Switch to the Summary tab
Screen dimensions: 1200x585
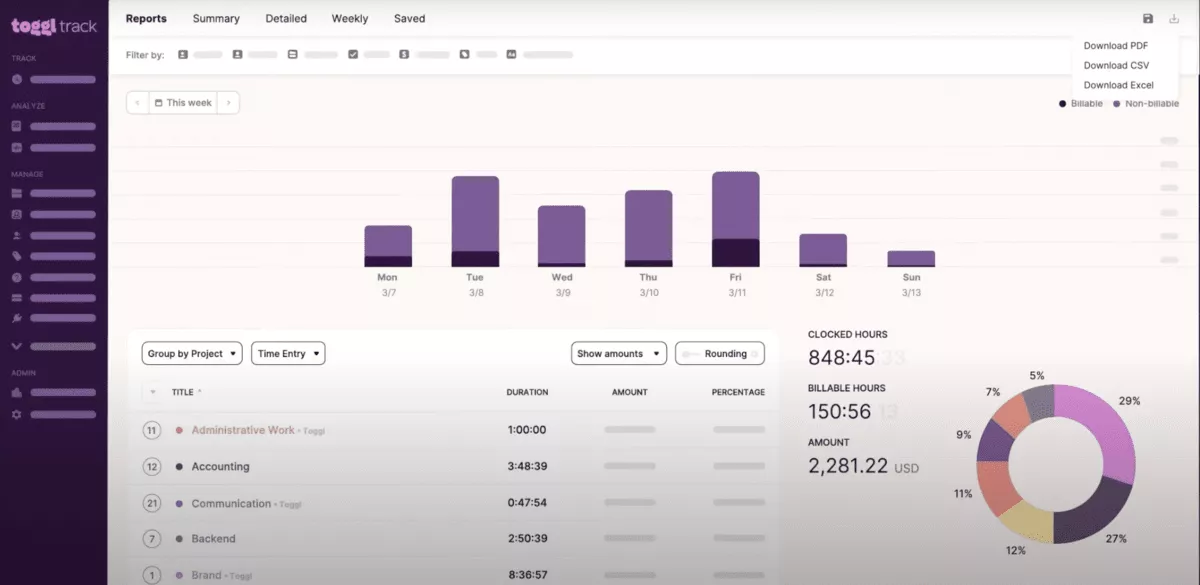pyautogui.click(x=215, y=18)
